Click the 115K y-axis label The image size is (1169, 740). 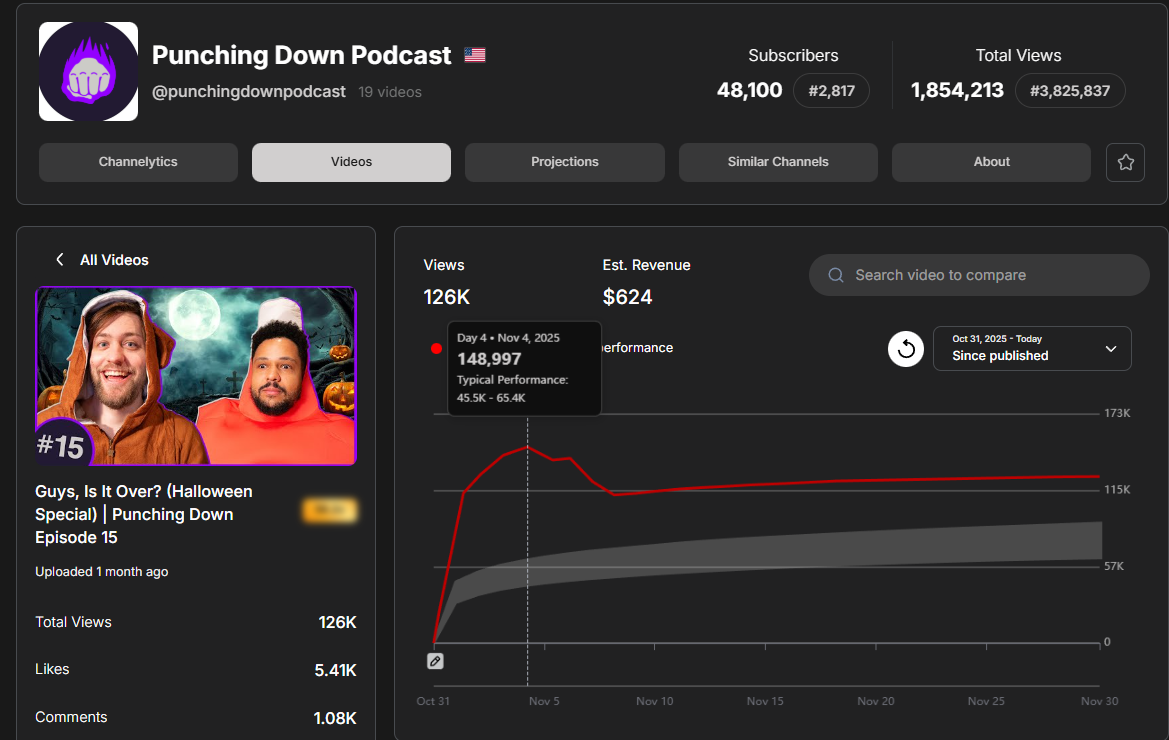[1117, 490]
